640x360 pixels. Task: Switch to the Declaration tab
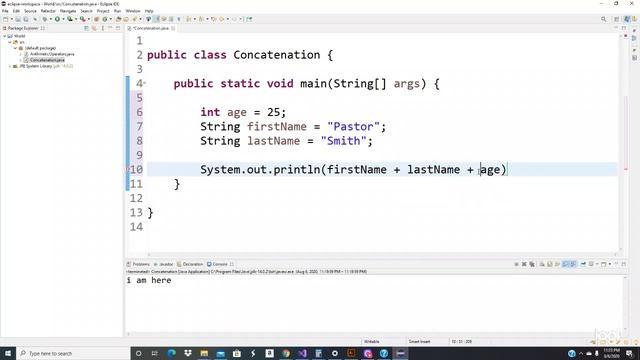190,264
